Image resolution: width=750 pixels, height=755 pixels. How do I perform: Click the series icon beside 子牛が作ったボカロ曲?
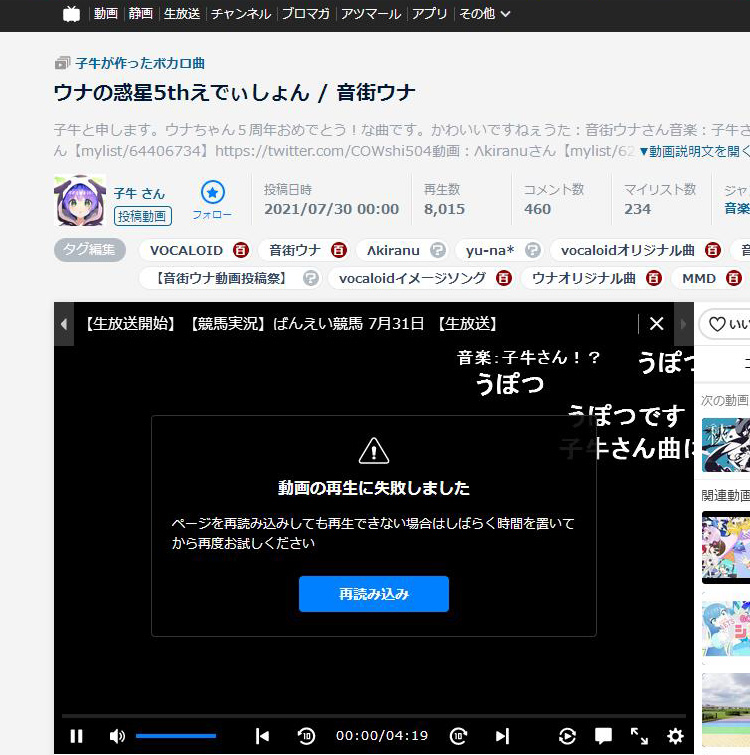(62, 63)
